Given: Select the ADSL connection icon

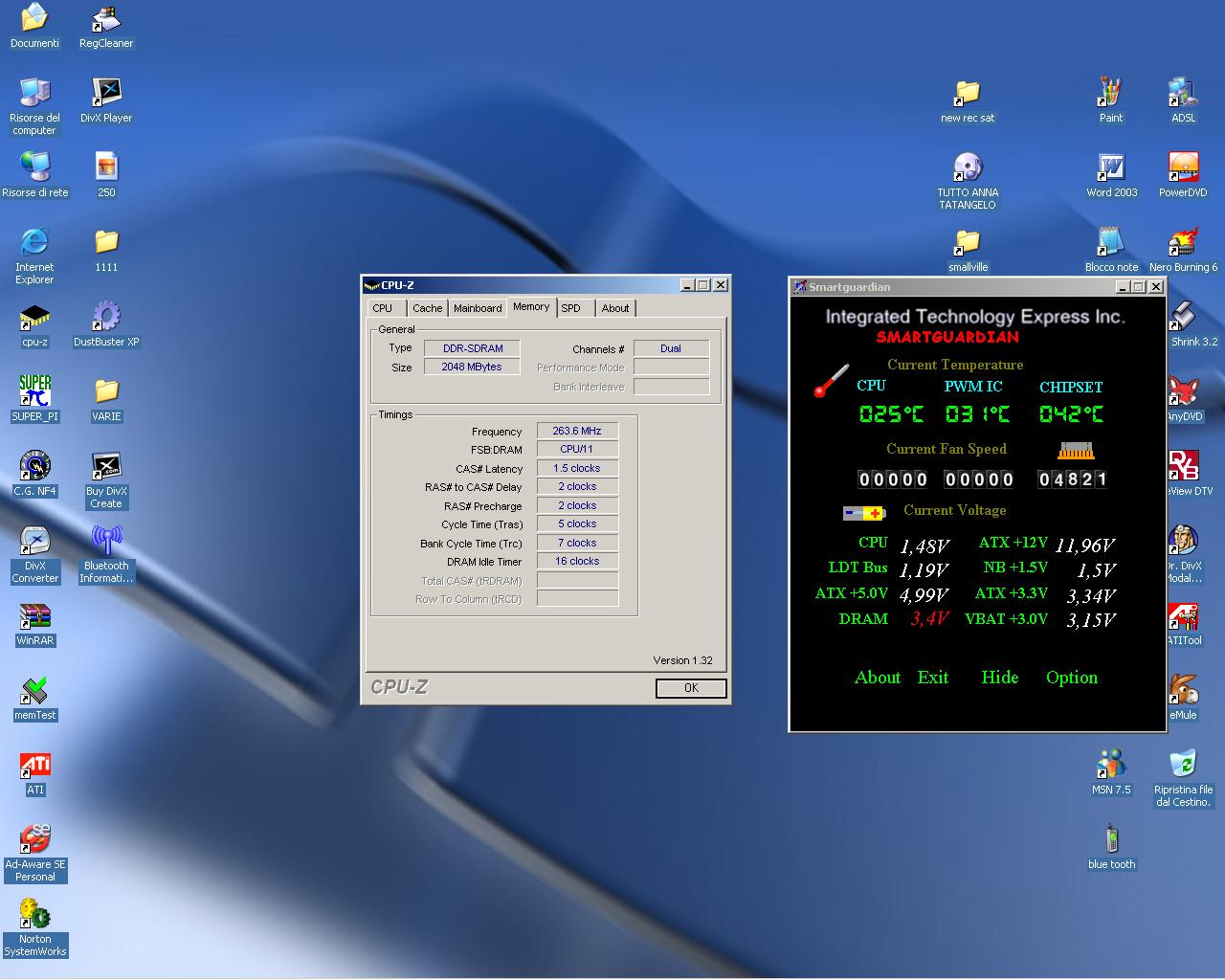Looking at the screenshot, I should [1184, 100].
